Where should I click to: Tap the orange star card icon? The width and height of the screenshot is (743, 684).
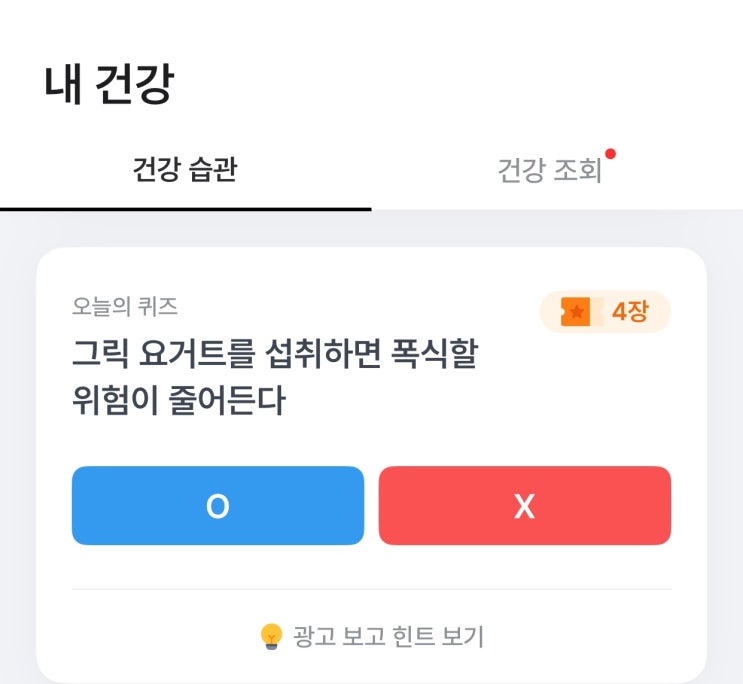tap(575, 312)
